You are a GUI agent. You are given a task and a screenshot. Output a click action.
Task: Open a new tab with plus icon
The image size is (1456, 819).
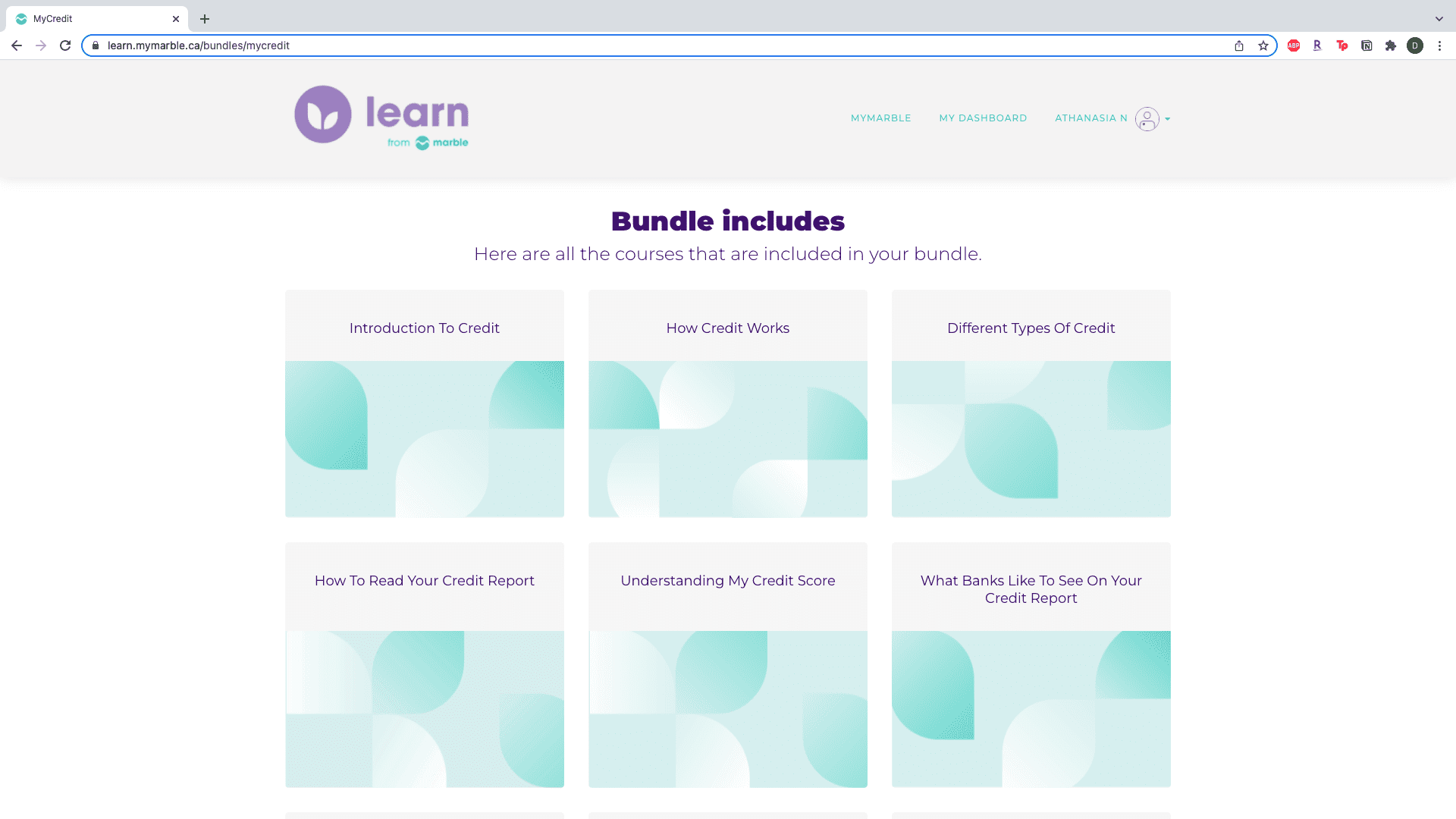point(205,19)
